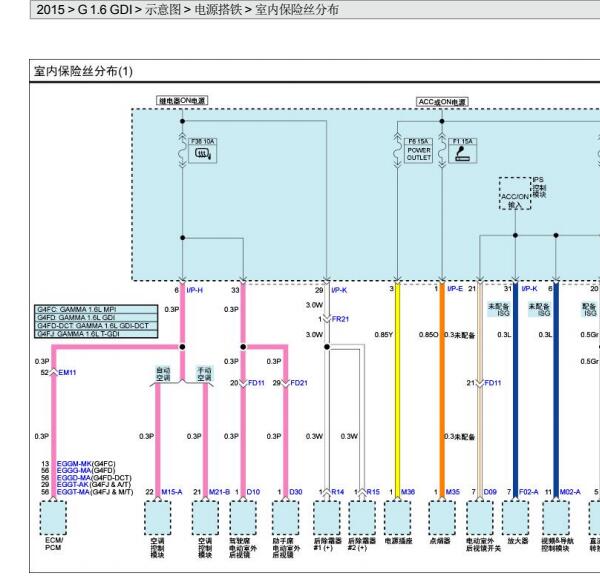Click the G4FC GAMMA 1.6L MPI legend row
The image size is (600, 583).
pos(96,309)
